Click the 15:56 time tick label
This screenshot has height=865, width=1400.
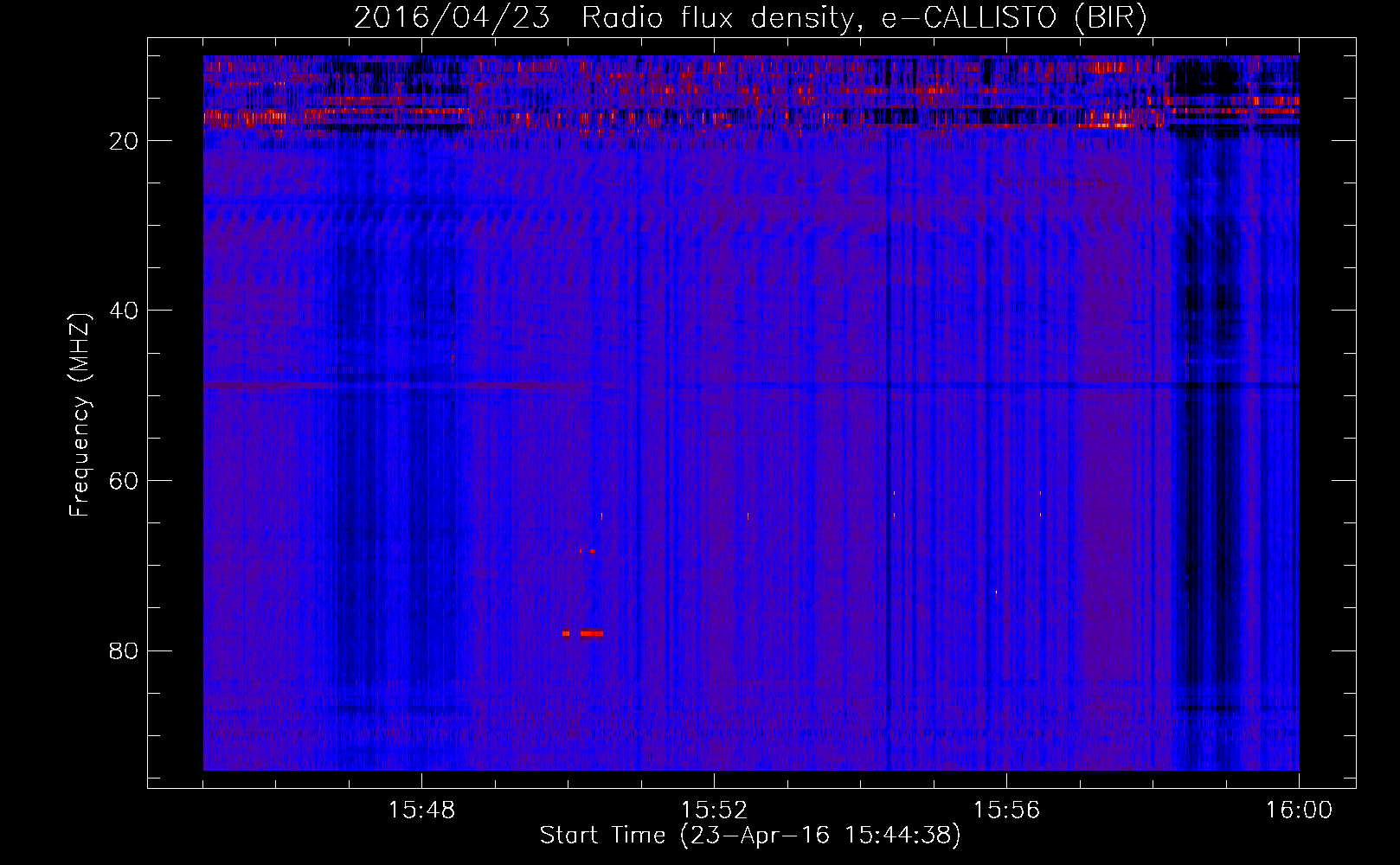point(1006,811)
